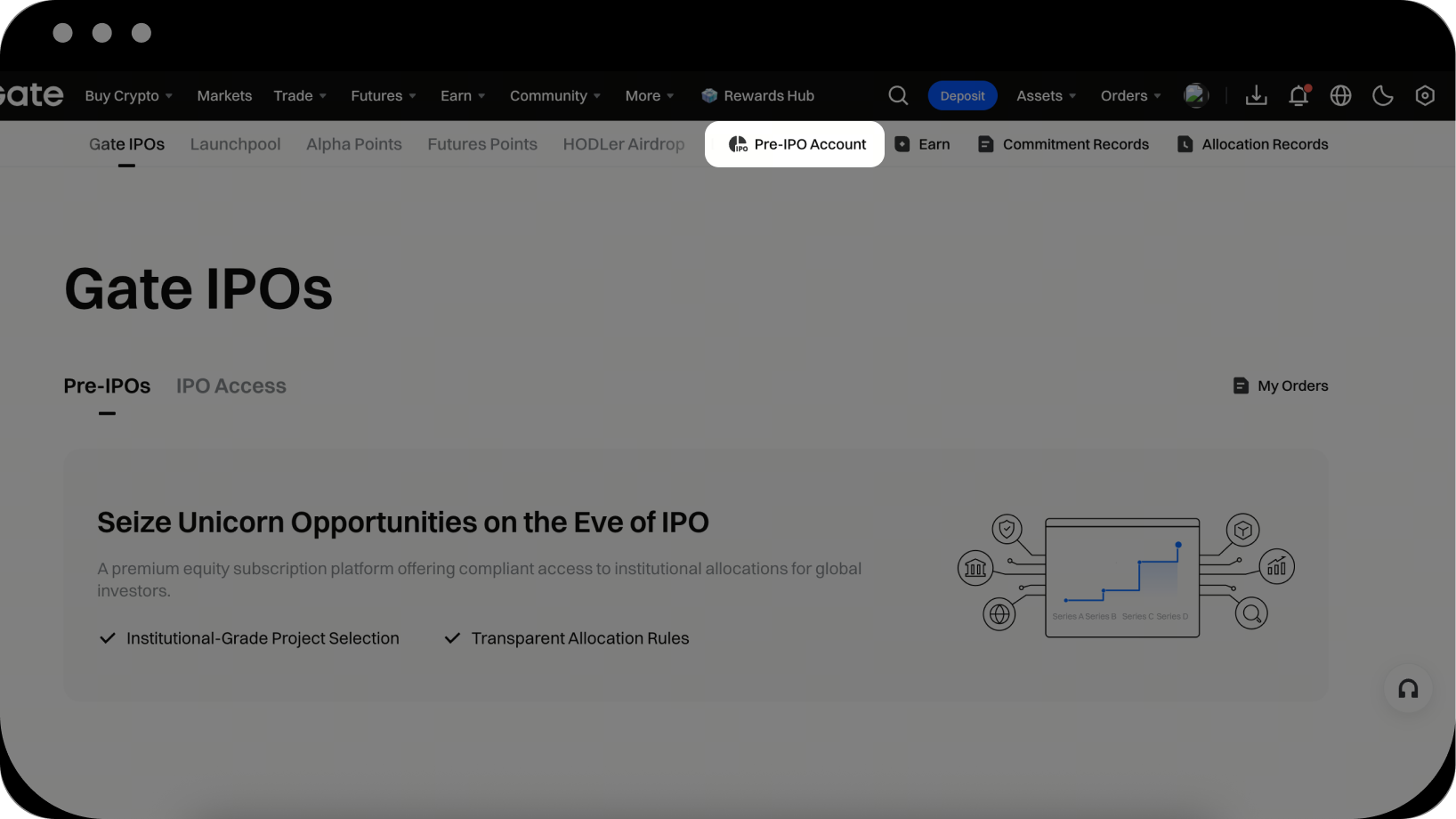Expand the Orders dropdown
1456x819 pixels.
coord(1131,95)
